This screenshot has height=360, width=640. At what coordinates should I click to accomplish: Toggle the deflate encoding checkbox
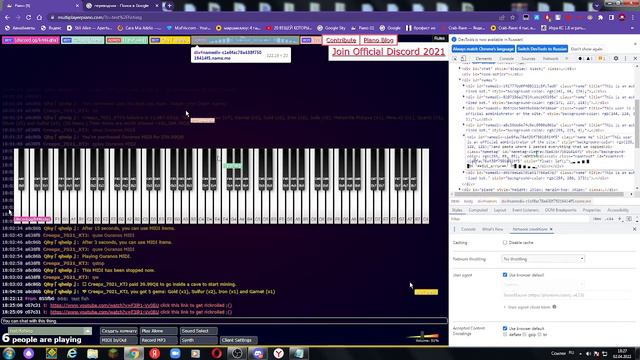click(505, 334)
